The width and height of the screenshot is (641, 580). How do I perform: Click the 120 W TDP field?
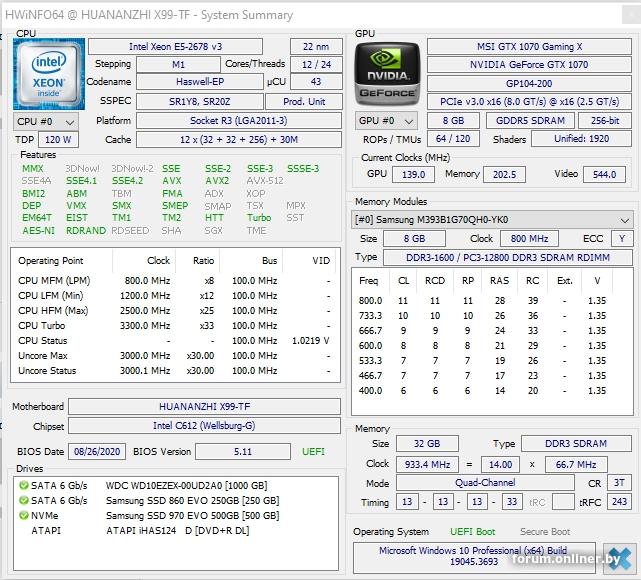(58, 139)
